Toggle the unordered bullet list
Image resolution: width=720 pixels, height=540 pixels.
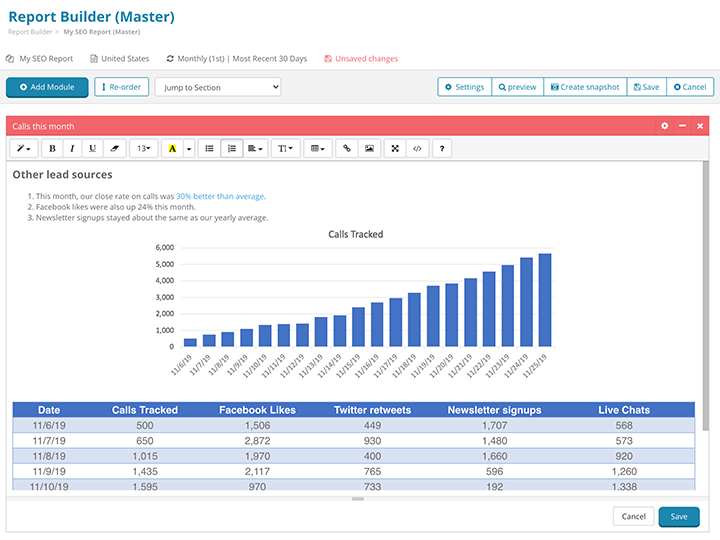pos(209,148)
